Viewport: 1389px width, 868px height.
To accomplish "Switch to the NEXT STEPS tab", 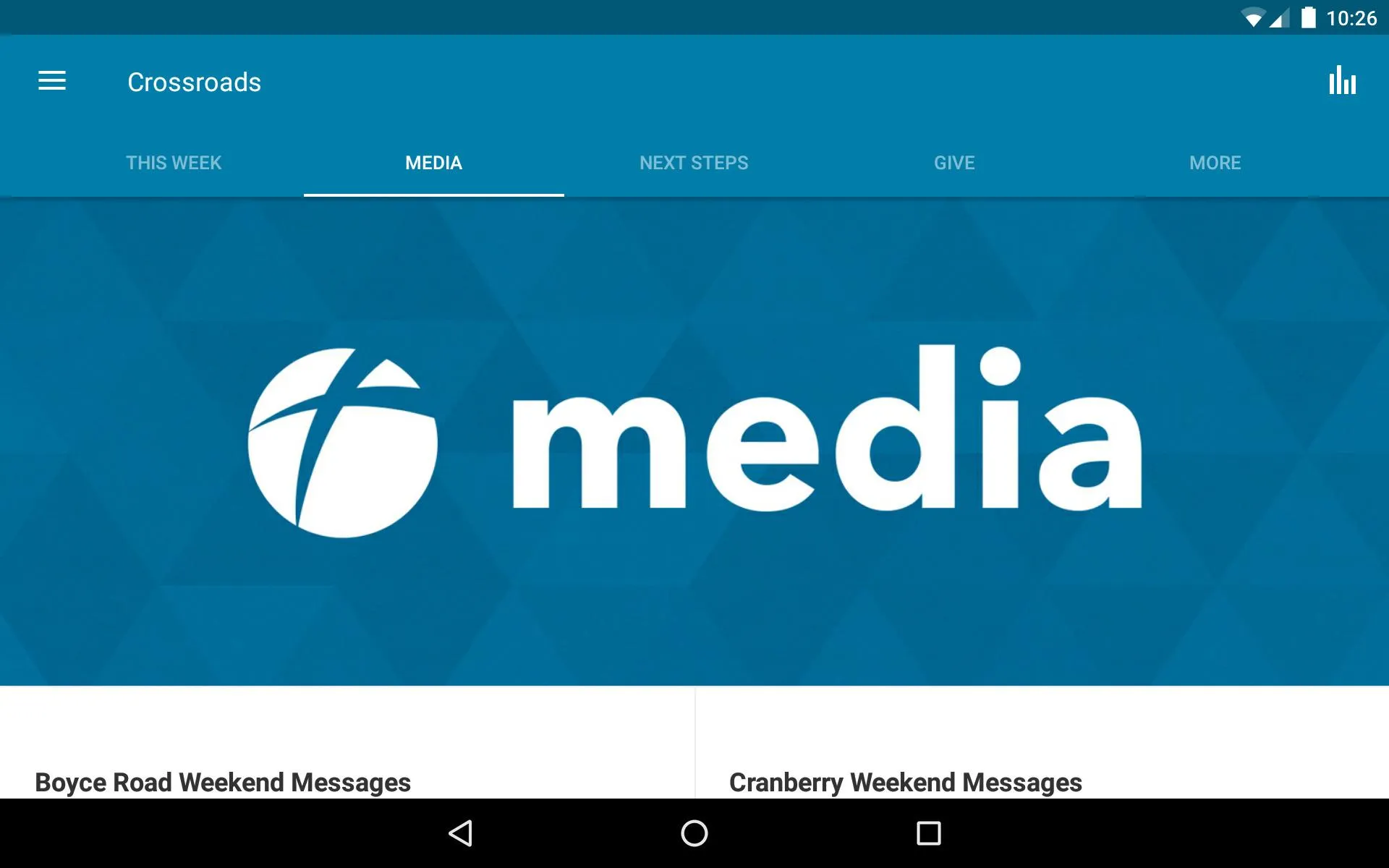I will [x=694, y=162].
